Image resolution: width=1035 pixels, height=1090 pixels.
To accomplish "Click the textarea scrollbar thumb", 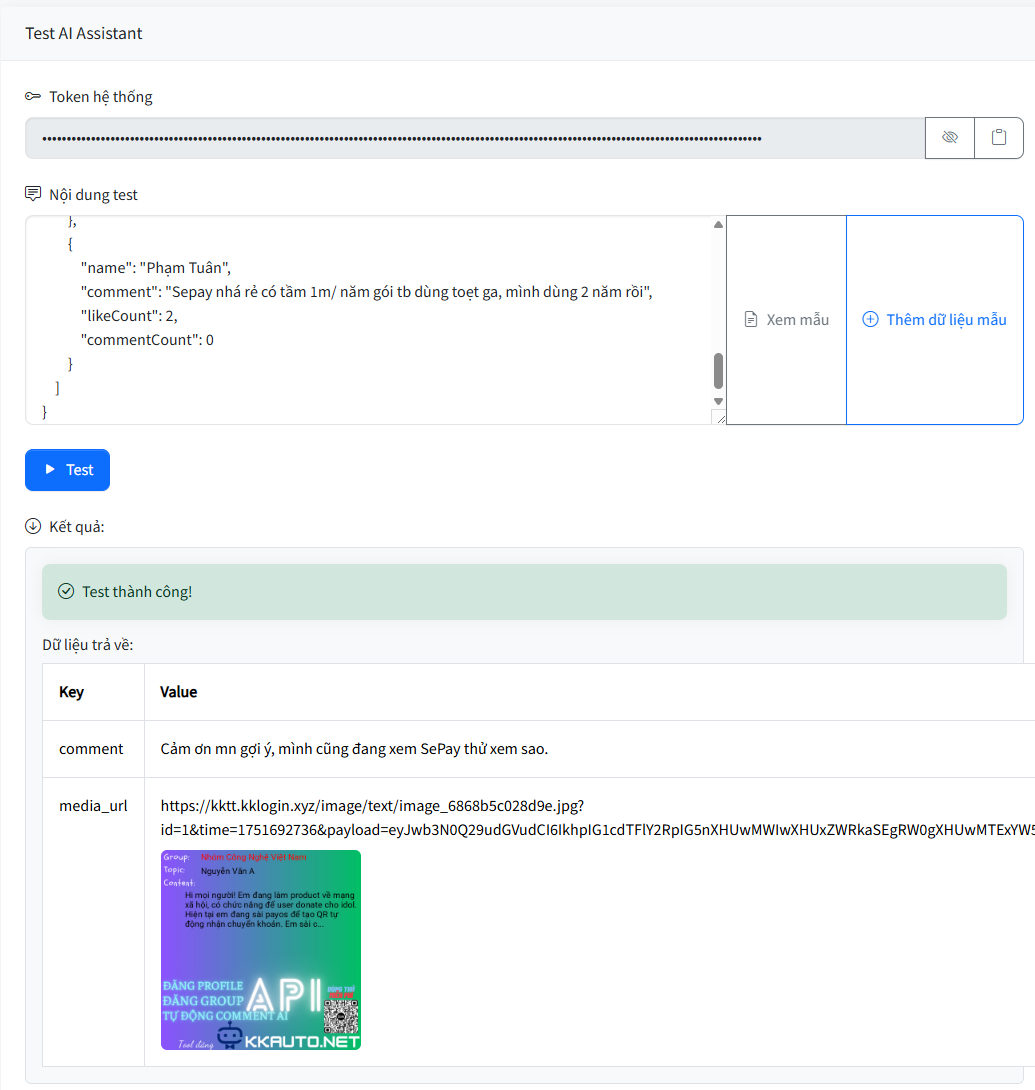I will (x=718, y=371).
